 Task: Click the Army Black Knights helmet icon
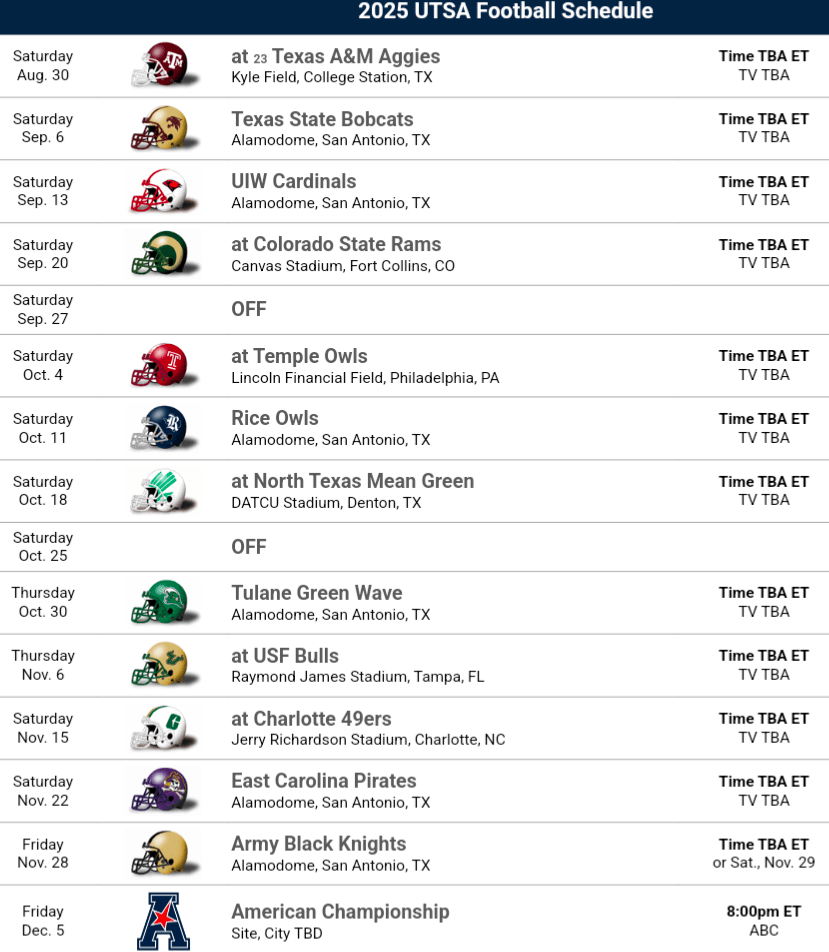159,853
